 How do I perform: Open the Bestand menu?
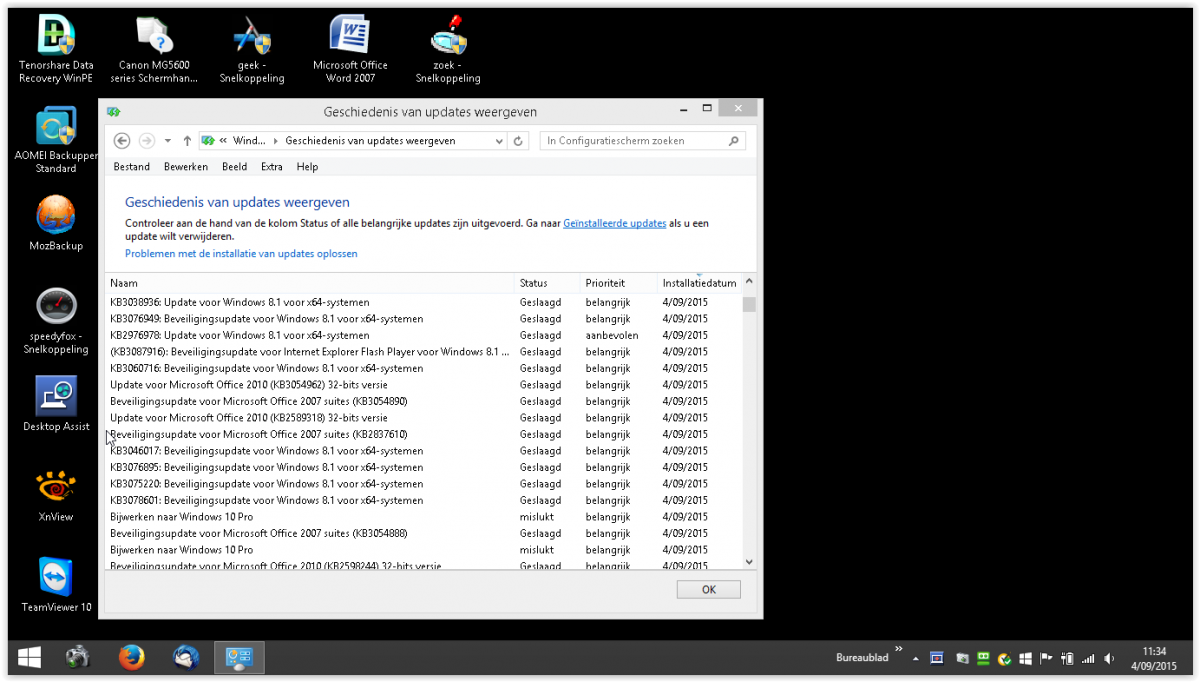(132, 167)
